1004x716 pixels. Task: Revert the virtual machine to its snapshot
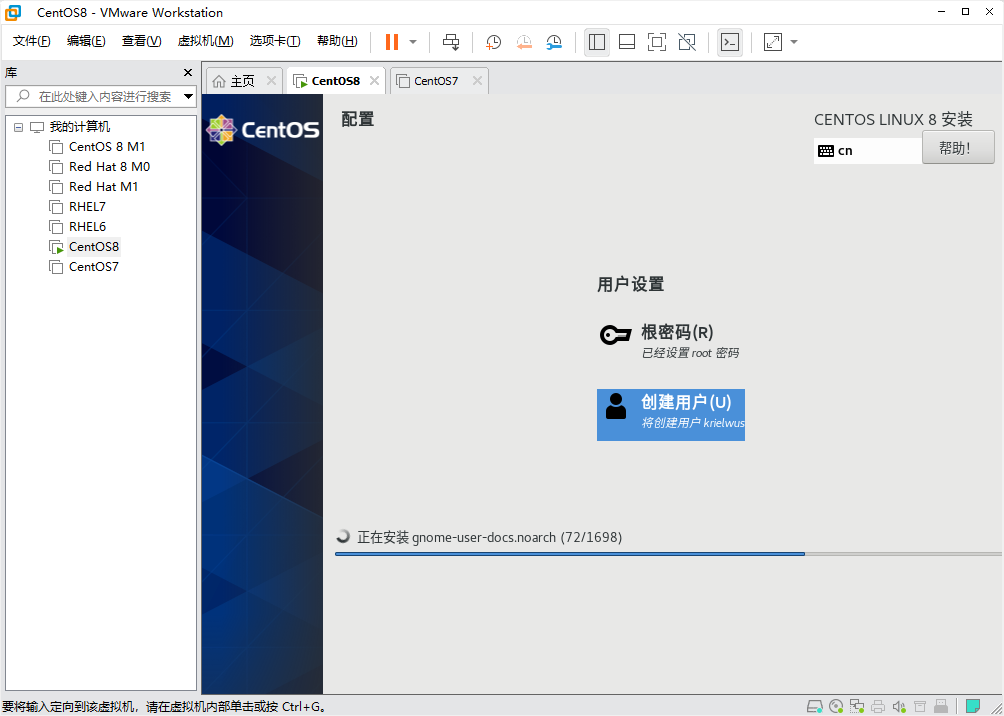click(x=524, y=42)
